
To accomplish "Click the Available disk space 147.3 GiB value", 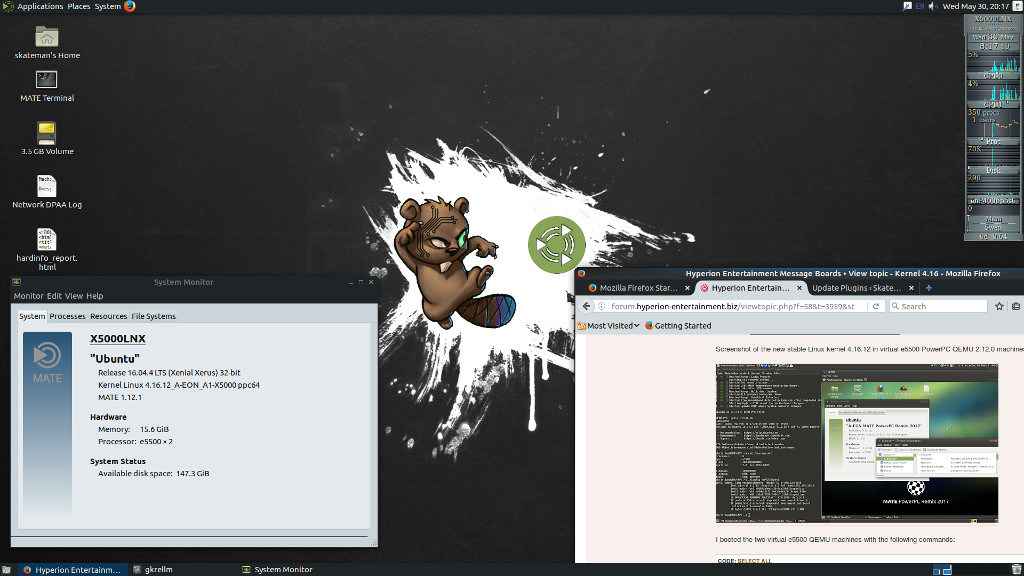I will point(193,473).
